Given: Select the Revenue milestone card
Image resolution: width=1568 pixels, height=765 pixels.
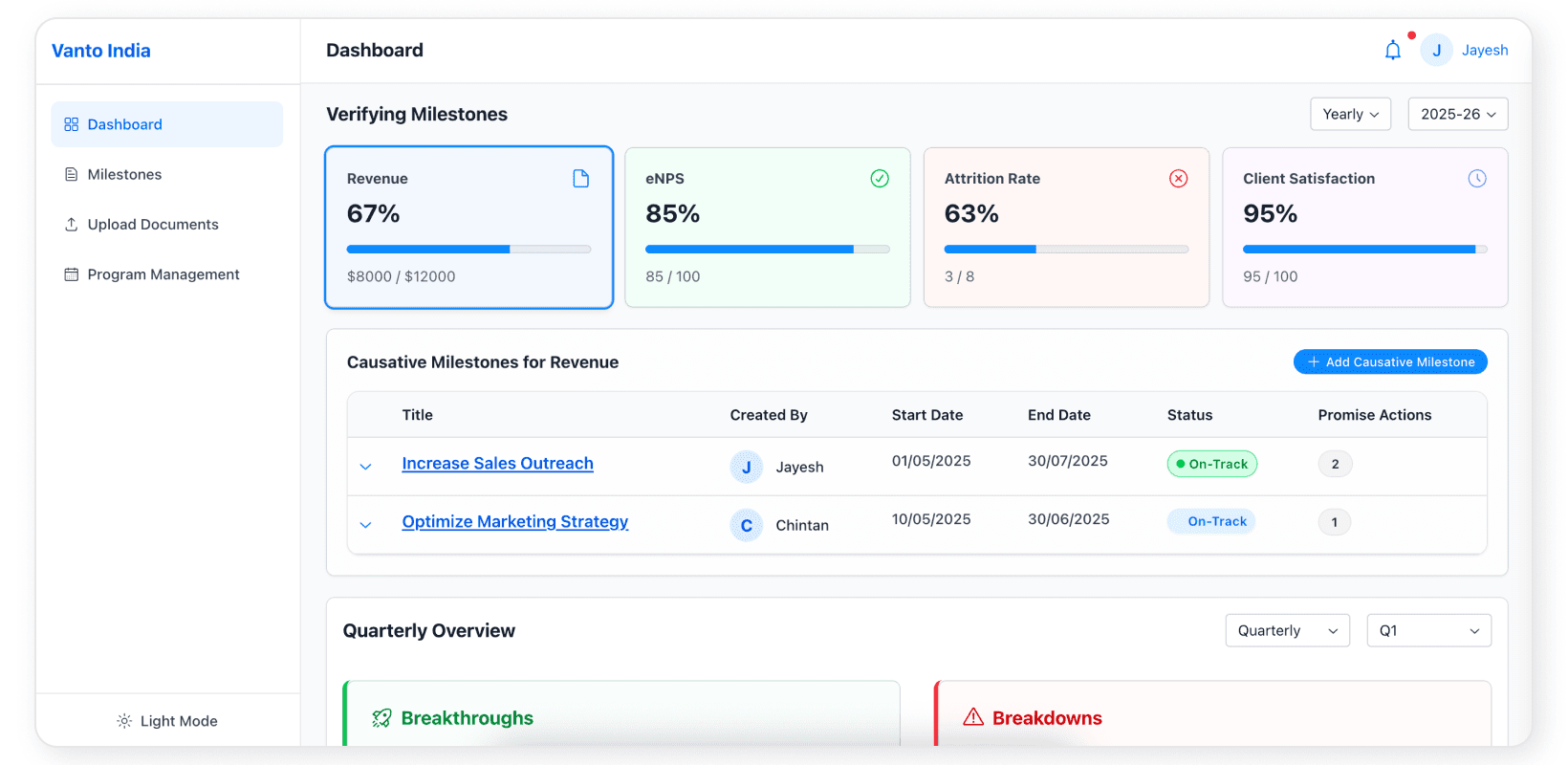Looking at the screenshot, I should pos(468,228).
